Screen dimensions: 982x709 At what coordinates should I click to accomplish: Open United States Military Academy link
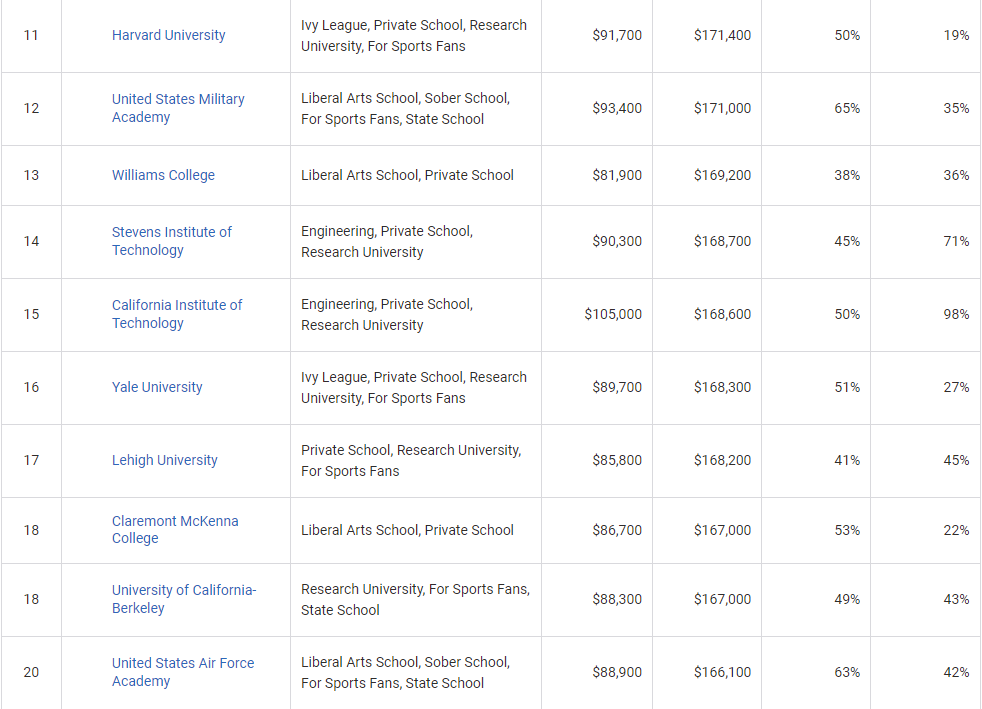click(178, 108)
